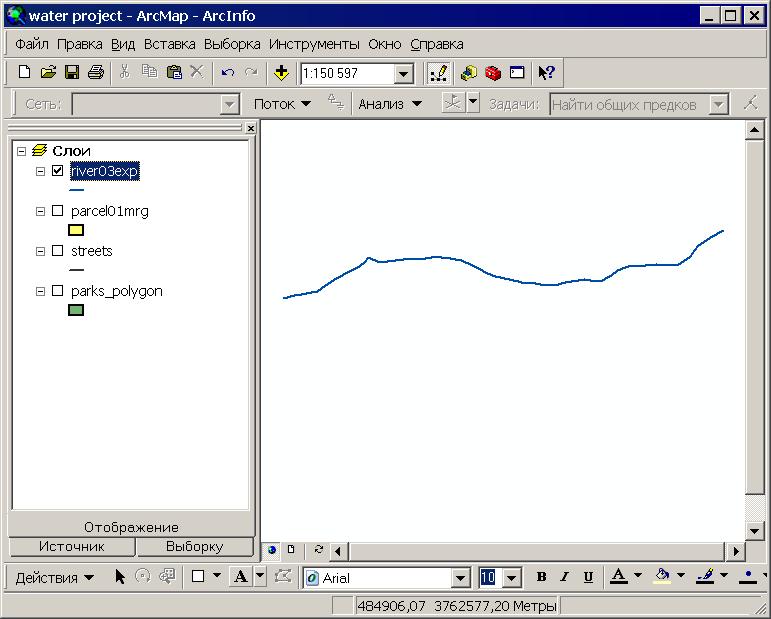Switch to the Источник tab

coord(72,546)
